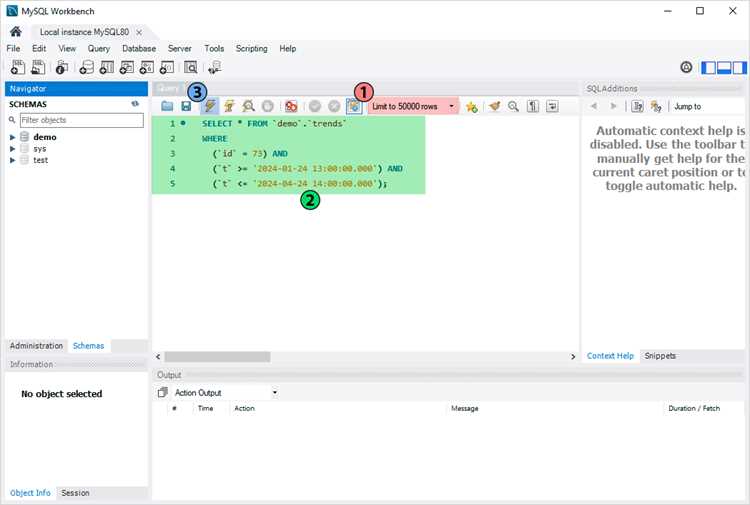Toggle continue-on-error execution
The width and height of the screenshot is (750, 505).
[291, 106]
